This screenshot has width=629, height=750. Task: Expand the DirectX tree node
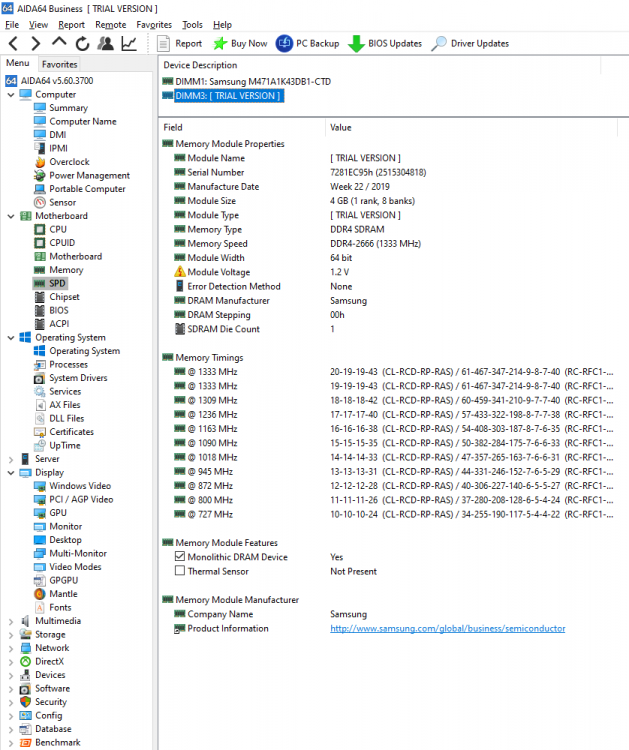click(11, 662)
